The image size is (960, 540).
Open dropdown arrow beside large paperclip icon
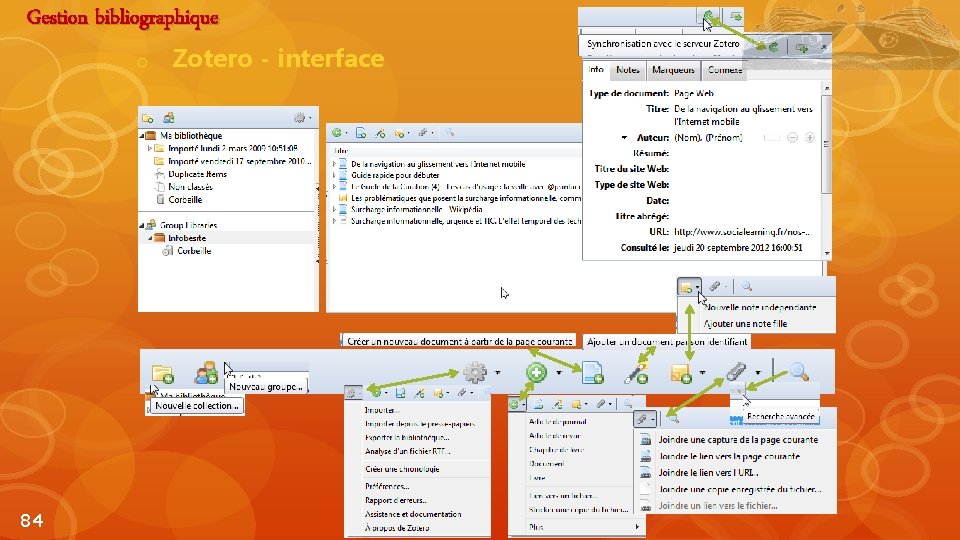758,372
